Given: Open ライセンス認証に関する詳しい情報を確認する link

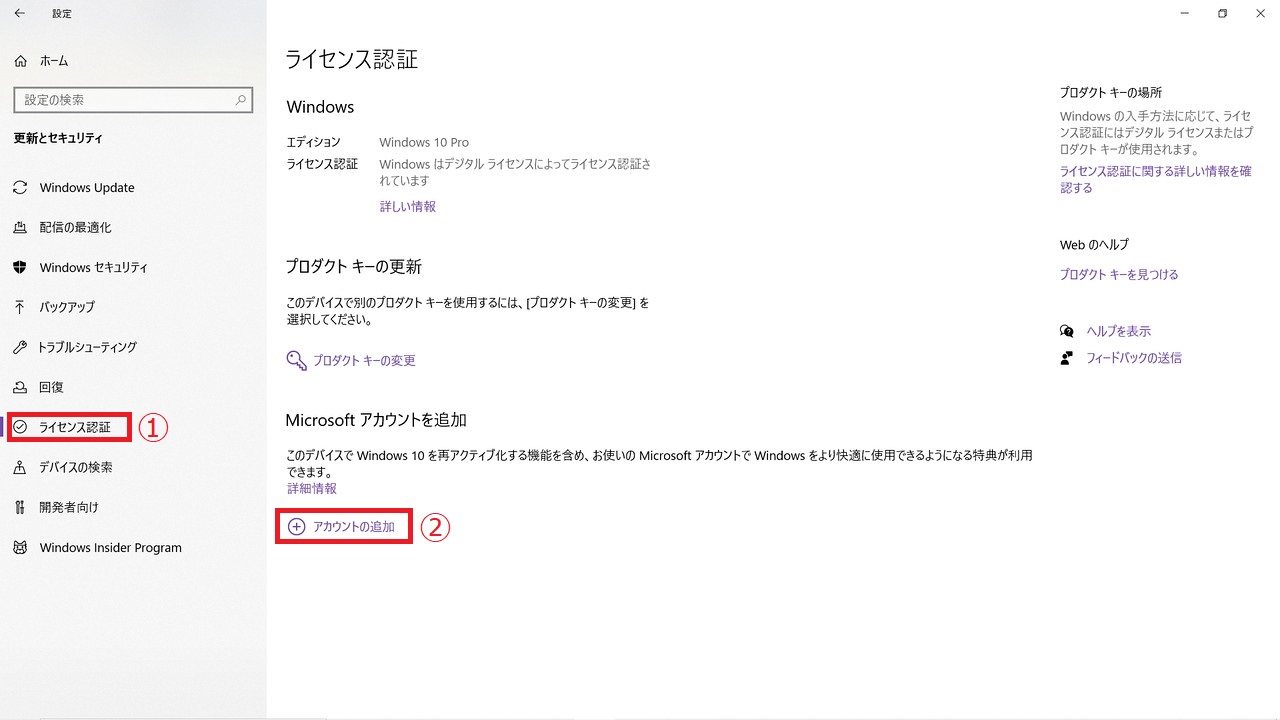Looking at the screenshot, I should (x=1156, y=180).
